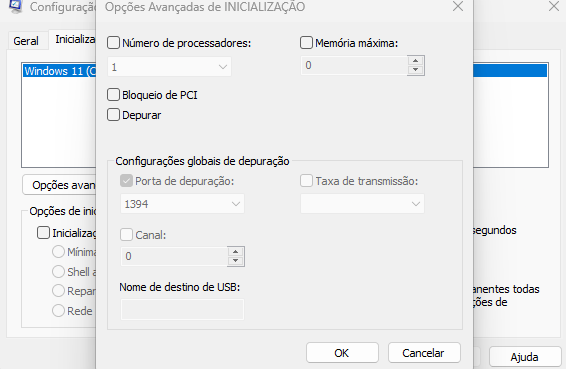Click the Nome de destino de USB field
The height and width of the screenshot is (369, 566).
tap(182, 309)
